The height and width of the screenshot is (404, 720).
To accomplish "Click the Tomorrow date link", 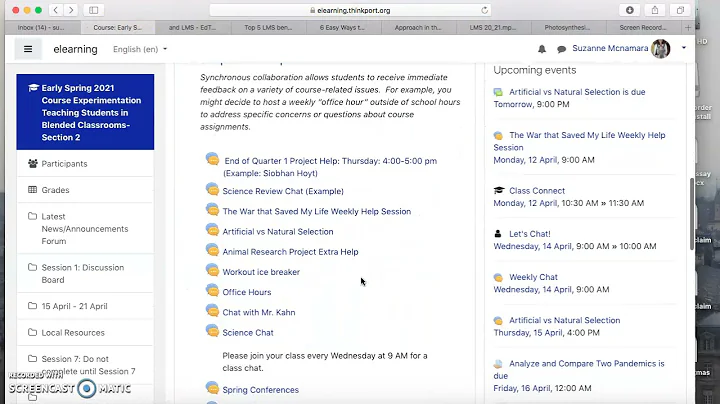I will point(513,104).
